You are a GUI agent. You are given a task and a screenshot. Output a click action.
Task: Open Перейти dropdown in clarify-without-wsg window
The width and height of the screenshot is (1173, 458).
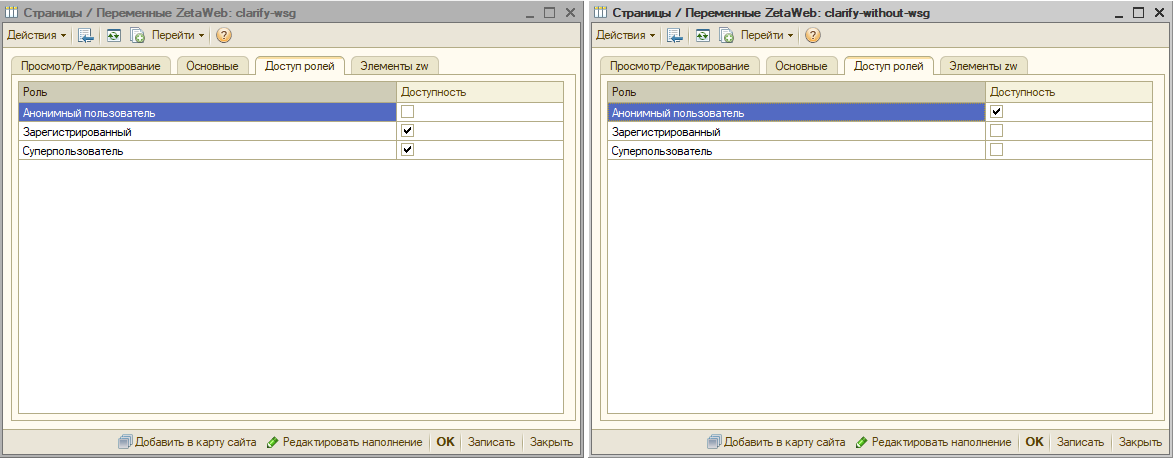tap(767, 35)
